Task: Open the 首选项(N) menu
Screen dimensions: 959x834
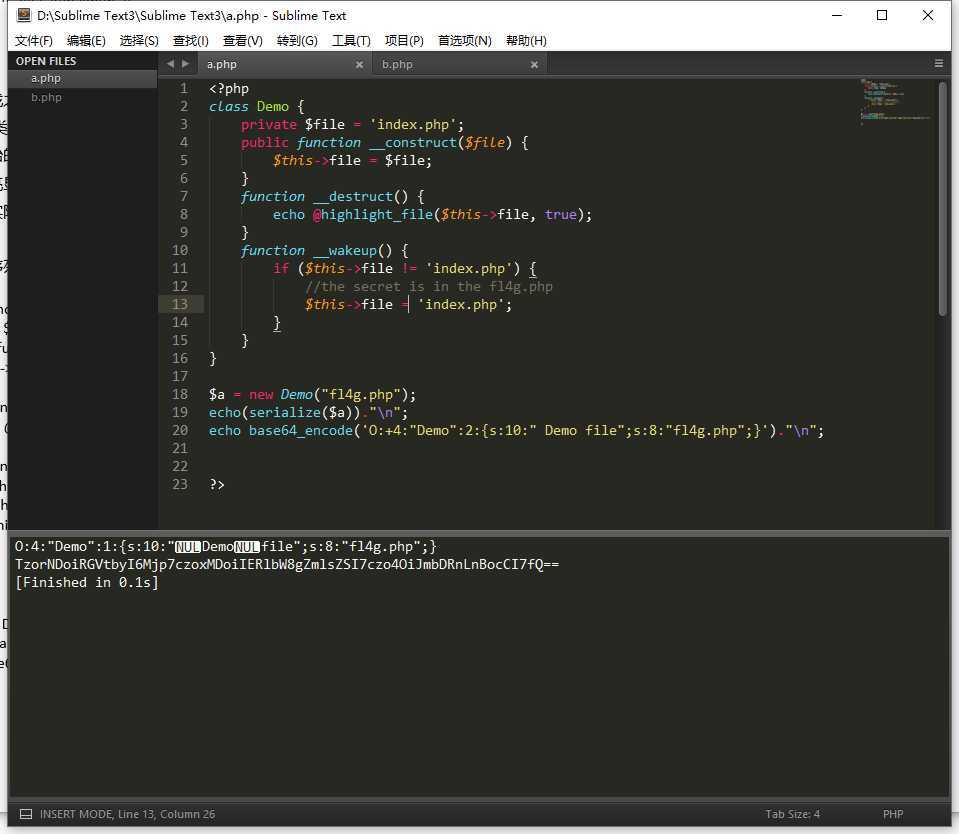Action: [x=465, y=40]
